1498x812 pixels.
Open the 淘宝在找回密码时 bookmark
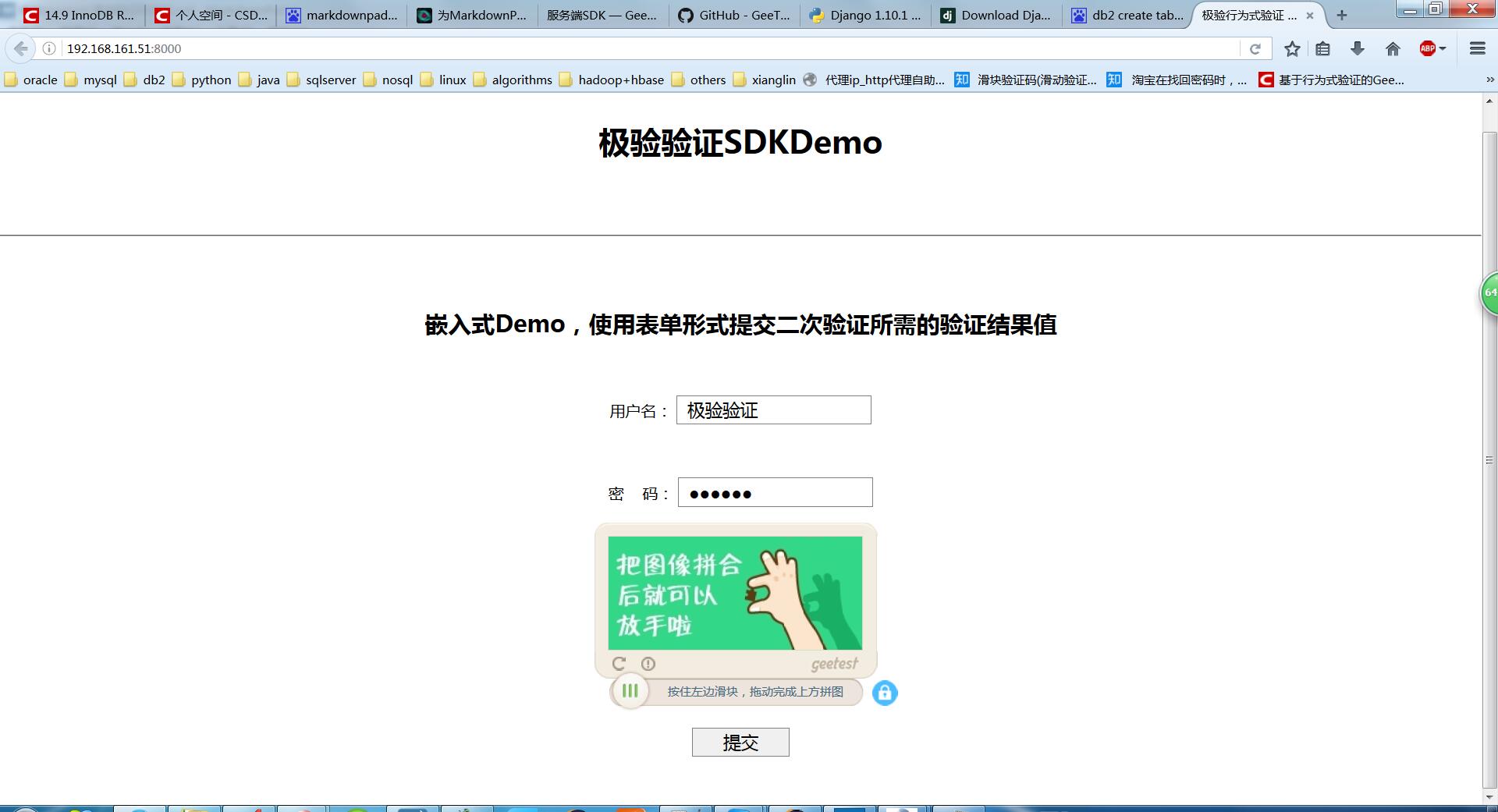(1178, 80)
